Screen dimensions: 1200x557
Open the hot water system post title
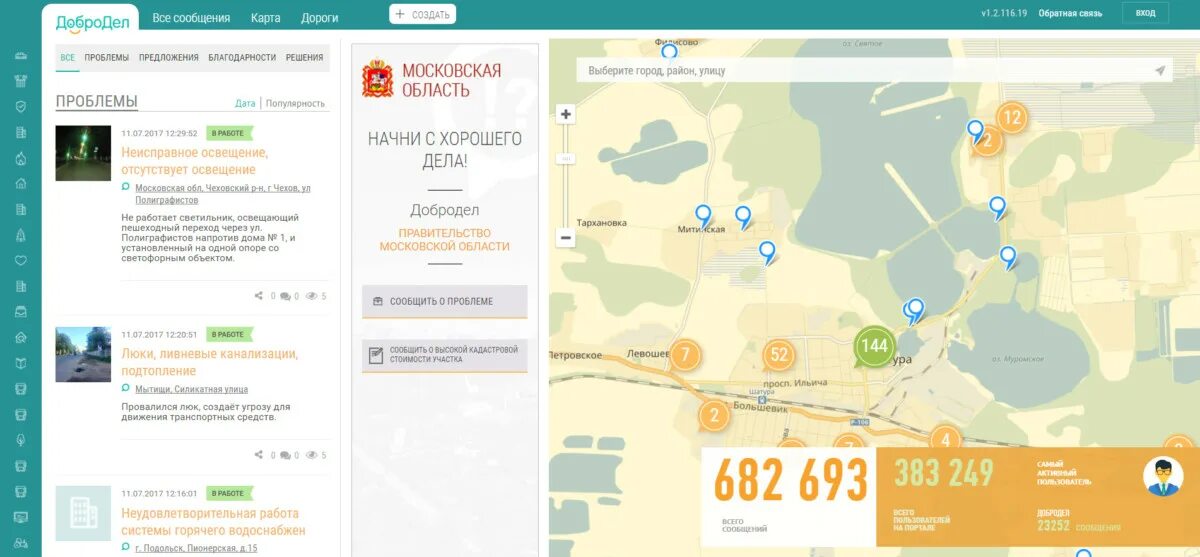pyautogui.click(x=213, y=522)
